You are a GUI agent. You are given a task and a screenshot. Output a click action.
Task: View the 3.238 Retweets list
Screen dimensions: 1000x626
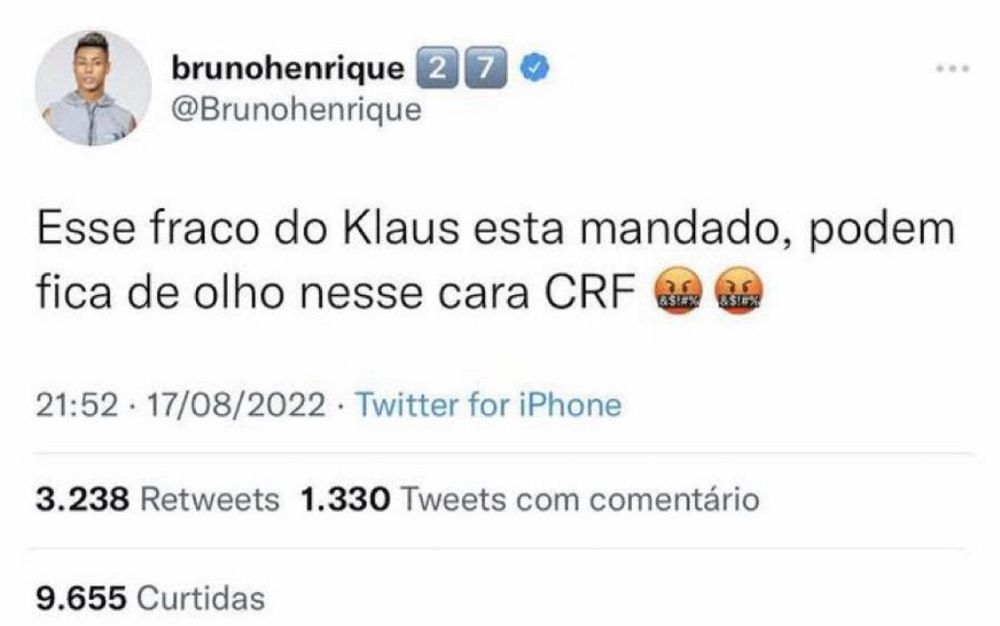158,499
